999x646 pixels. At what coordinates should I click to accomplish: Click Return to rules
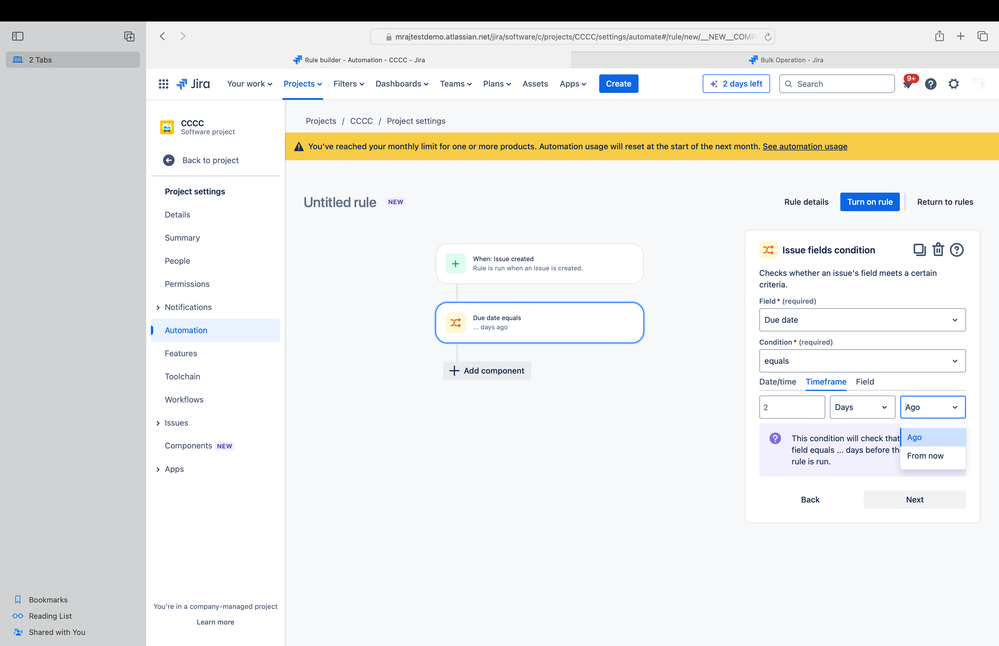[x=945, y=202]
